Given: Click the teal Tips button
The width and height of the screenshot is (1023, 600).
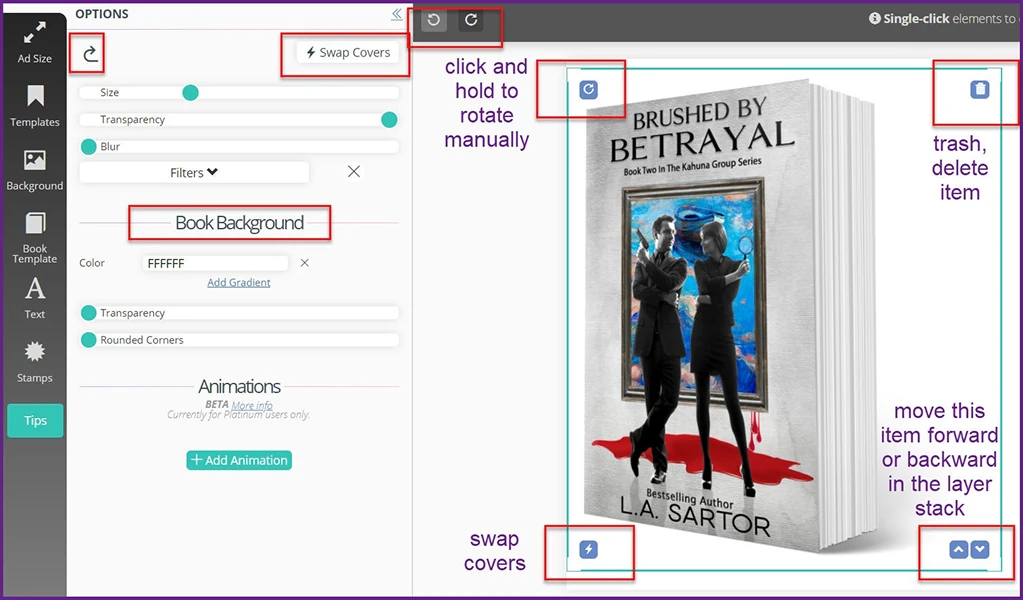Looking at the screenshot, I should click(35, 421).
